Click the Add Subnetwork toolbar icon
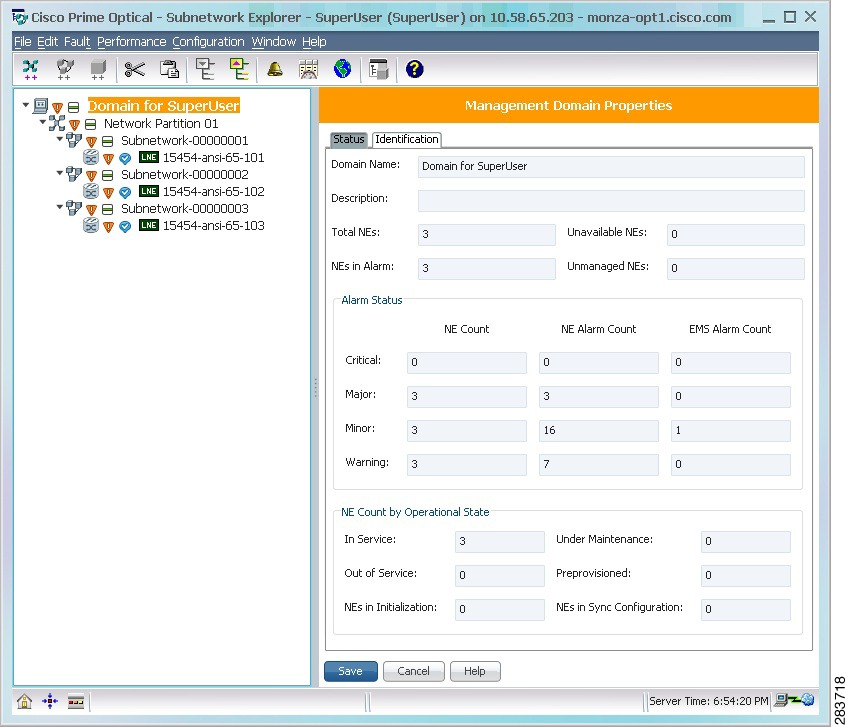 pos(64,69)
